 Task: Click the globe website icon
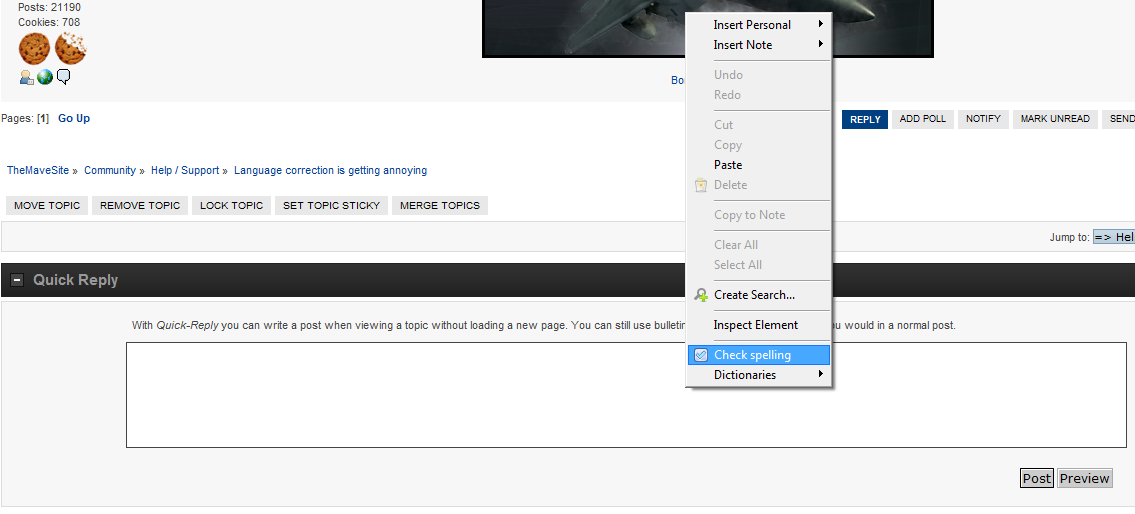45,77
